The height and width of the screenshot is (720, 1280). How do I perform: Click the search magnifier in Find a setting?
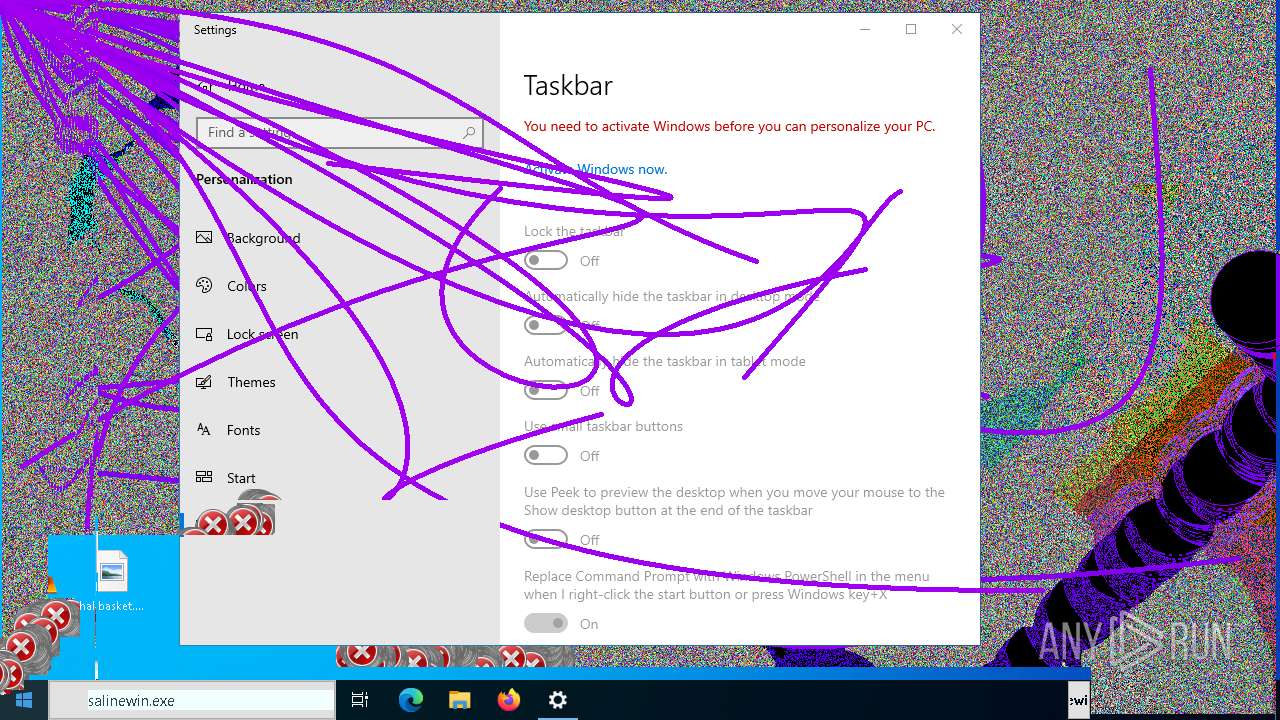click(x=469, y=132)
